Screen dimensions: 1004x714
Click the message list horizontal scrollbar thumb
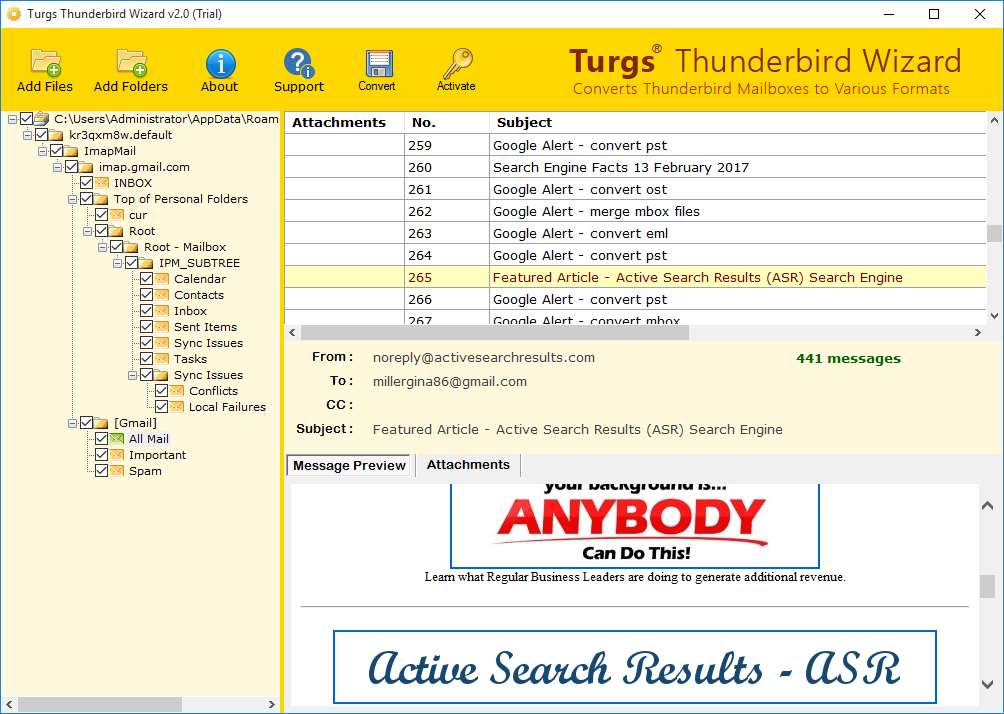[x=494, y=333]
